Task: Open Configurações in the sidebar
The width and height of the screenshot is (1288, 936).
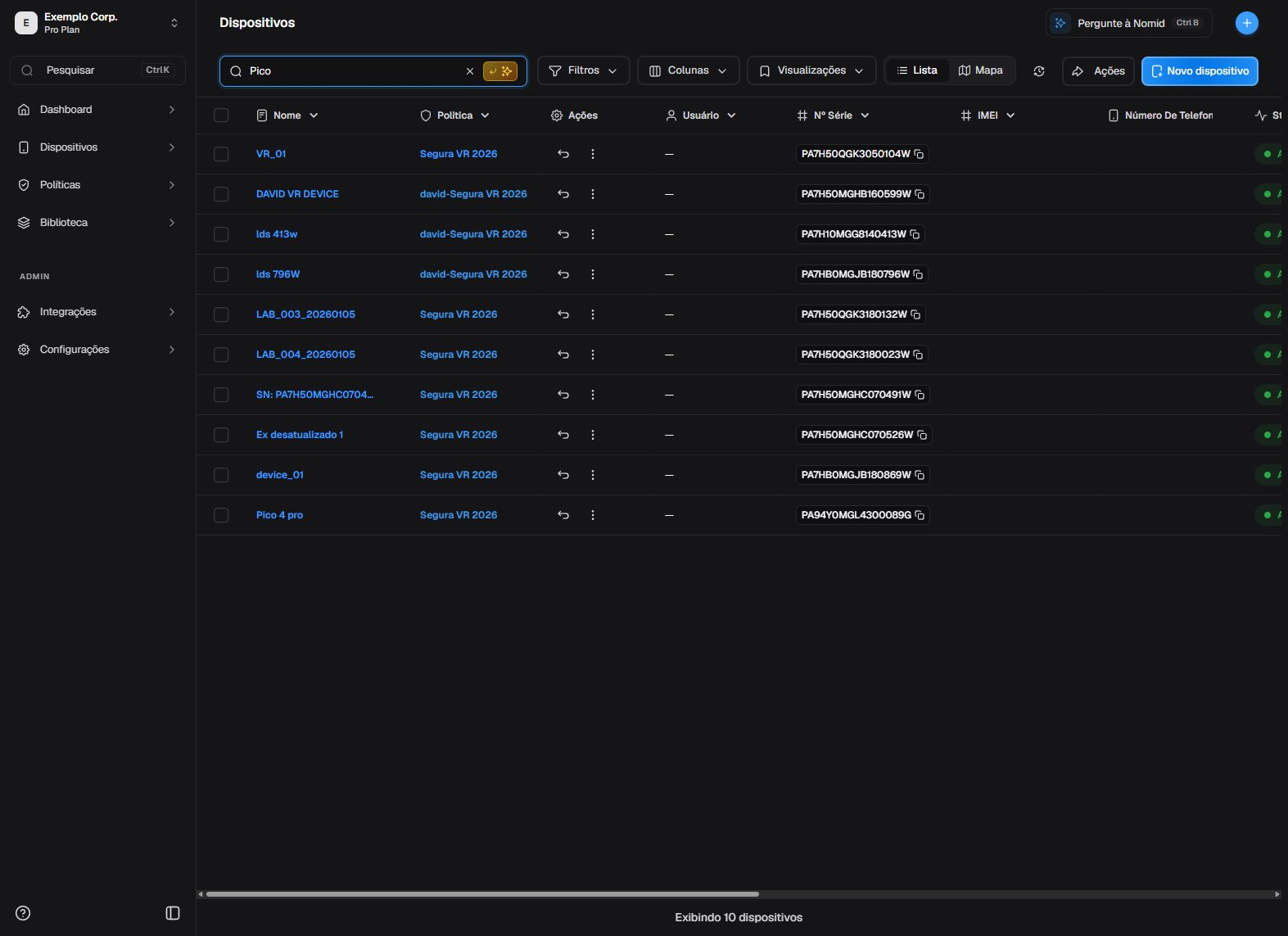Action: tap(97, 350)
